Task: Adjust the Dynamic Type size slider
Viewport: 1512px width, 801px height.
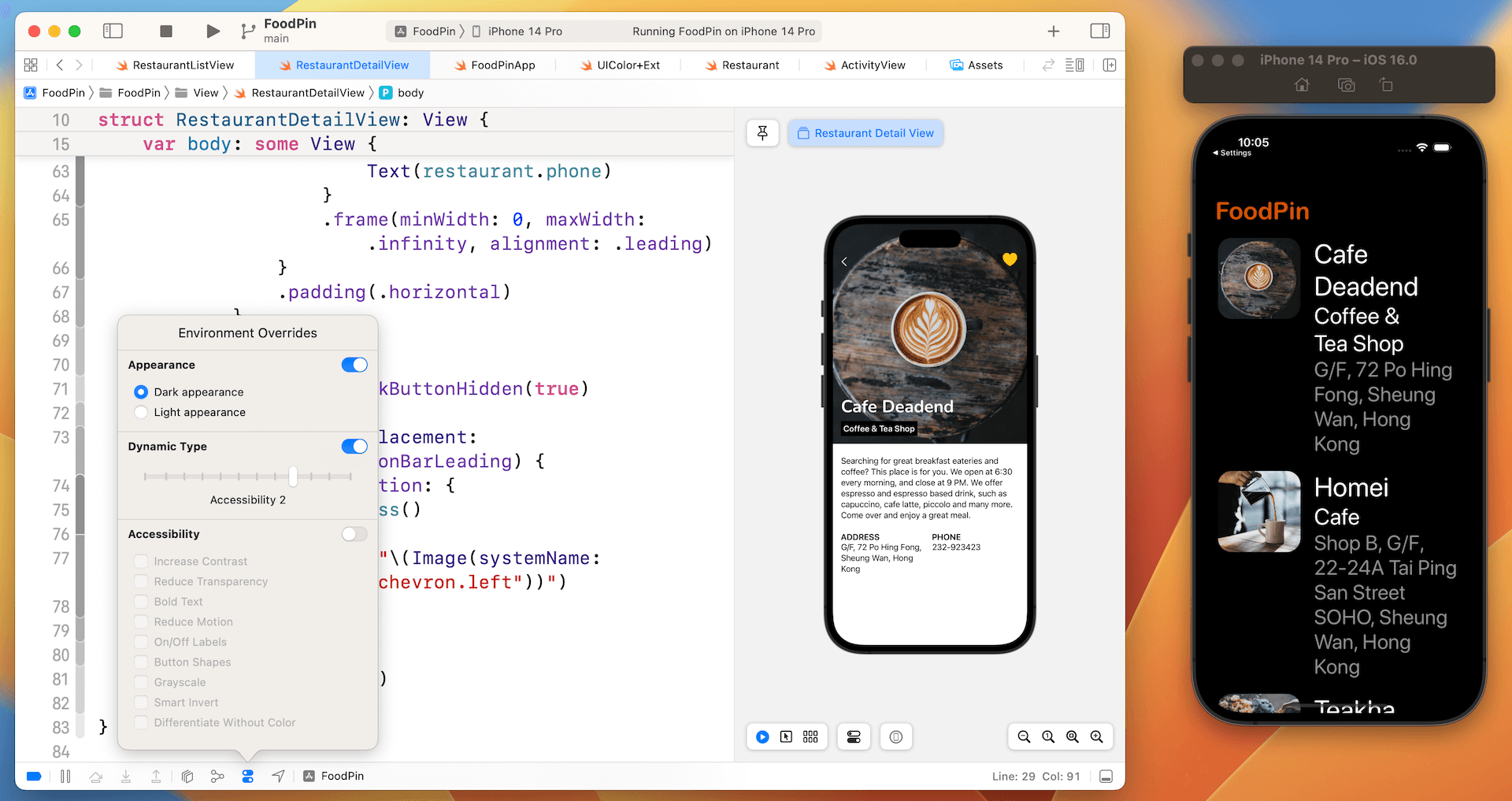Action: [x=293, y=477]
